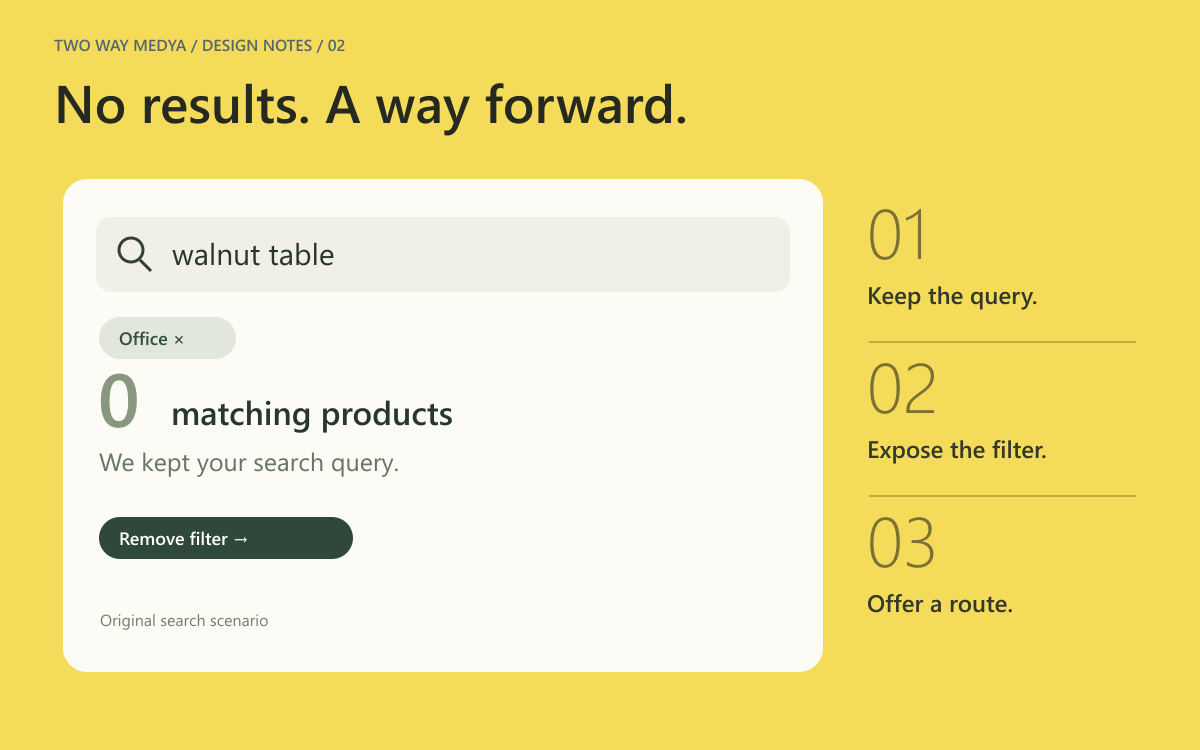Click the 02 breadcrumb page number

tap(336, 46)
